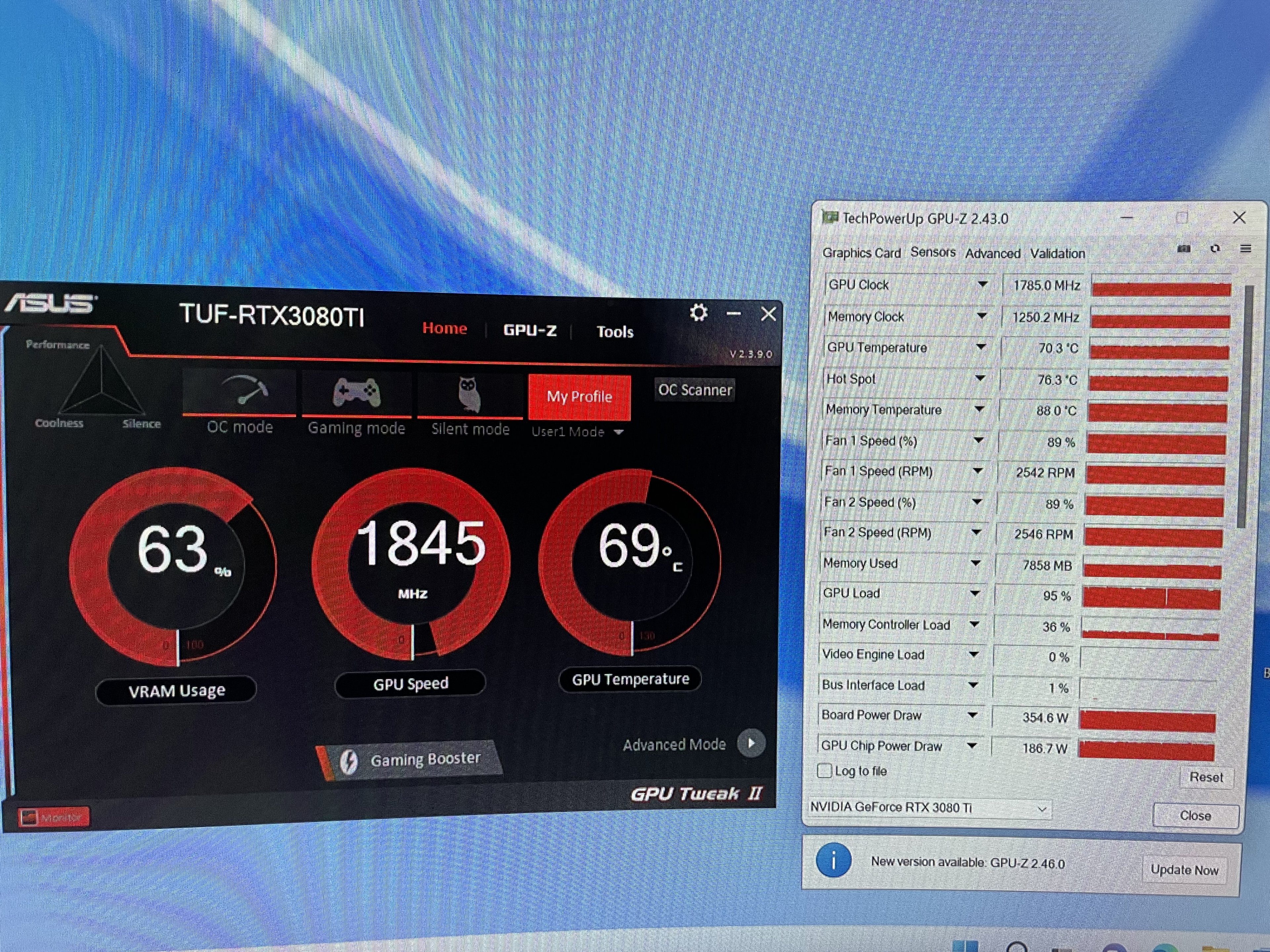Click Advanced Mode arrow icon
The height and width of the screenshot is (952, 1270).
click(751, 743)
